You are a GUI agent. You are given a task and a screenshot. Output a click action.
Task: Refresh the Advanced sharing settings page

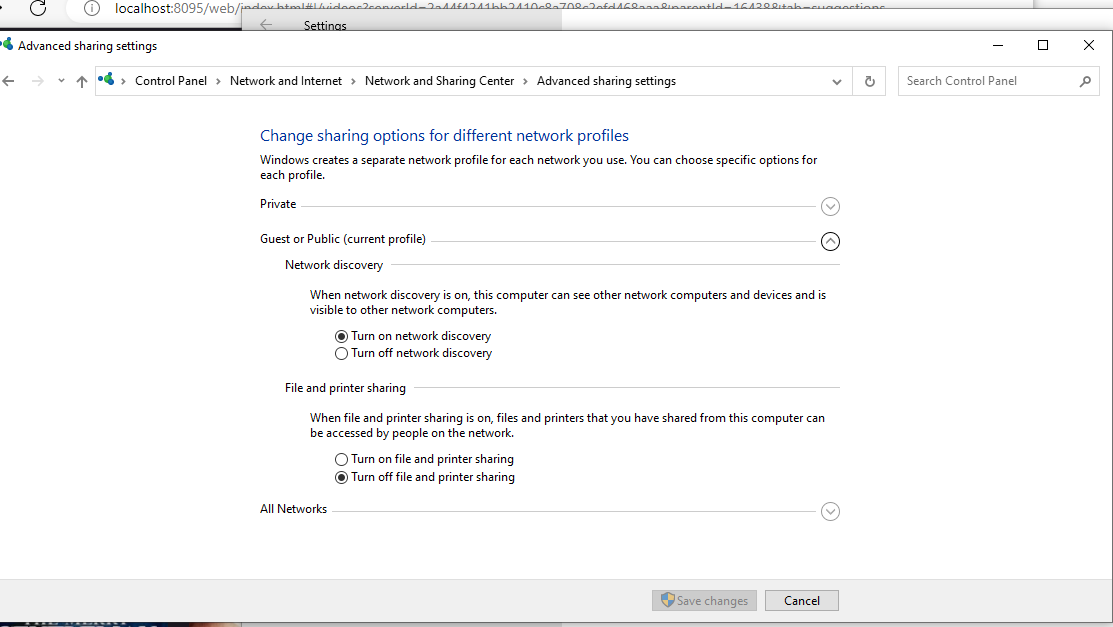click(x=870, y=81)
